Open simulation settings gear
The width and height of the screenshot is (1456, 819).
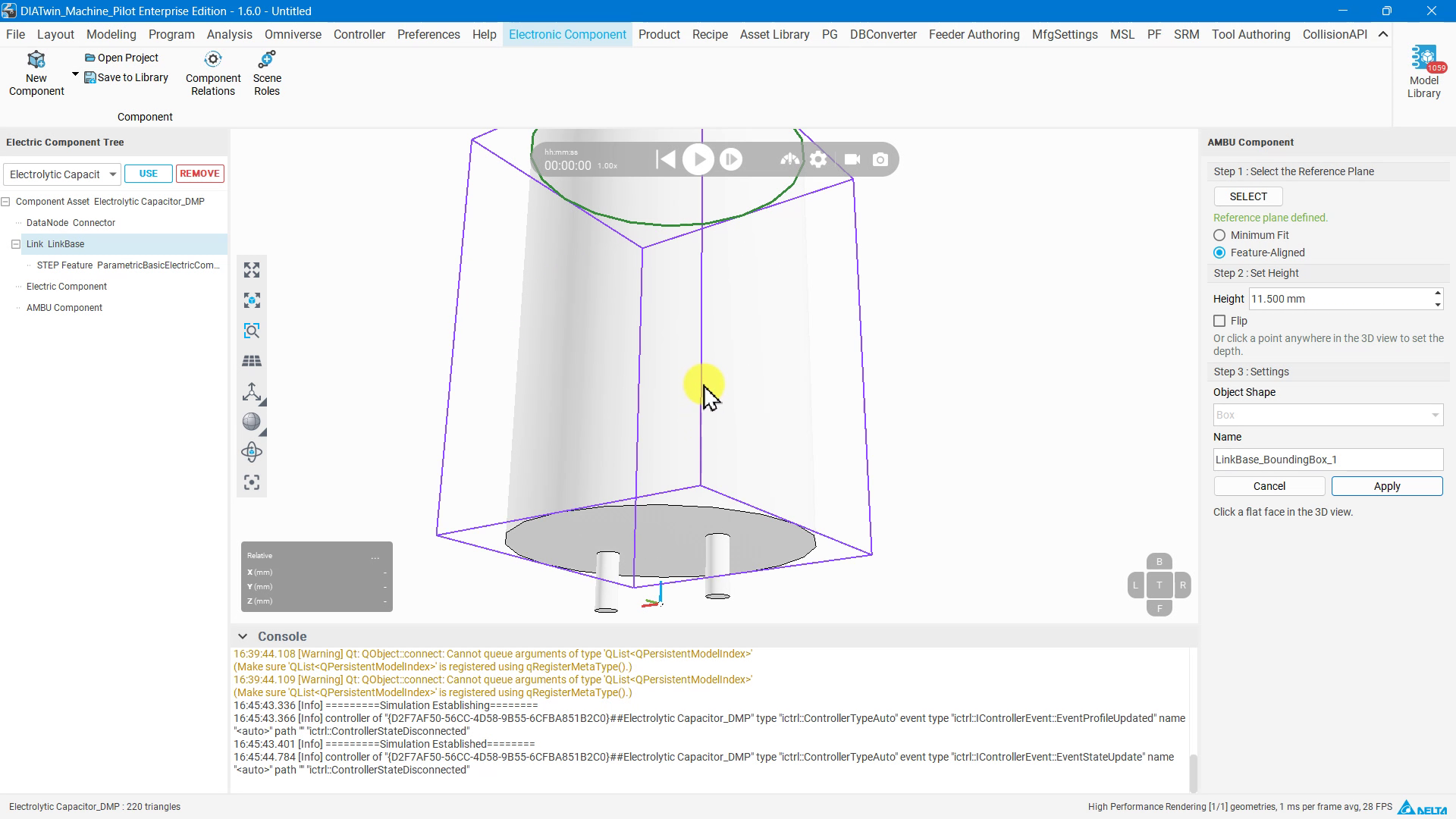click(818, 159)
